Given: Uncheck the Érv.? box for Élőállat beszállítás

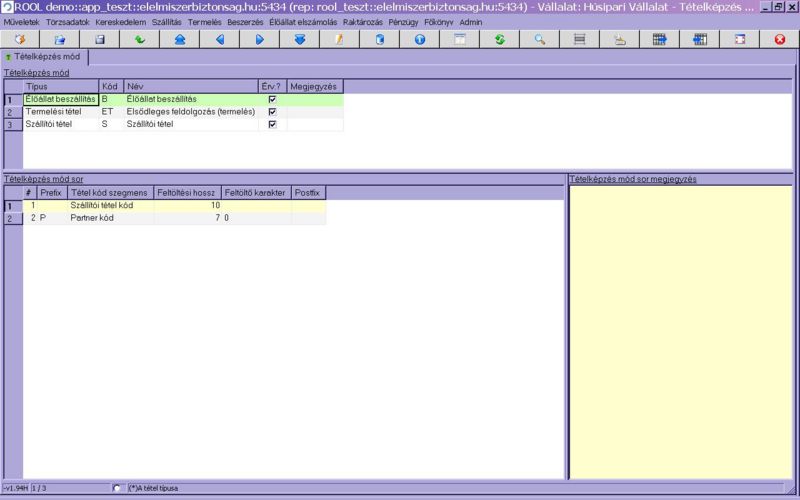Looking at the screenshot, I should (272, 99).
